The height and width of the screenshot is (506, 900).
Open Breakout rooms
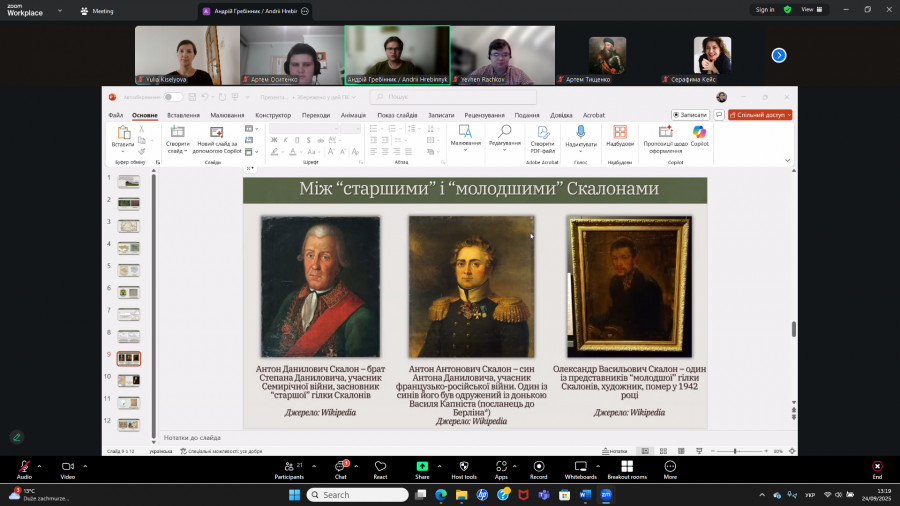pos(627,468)
